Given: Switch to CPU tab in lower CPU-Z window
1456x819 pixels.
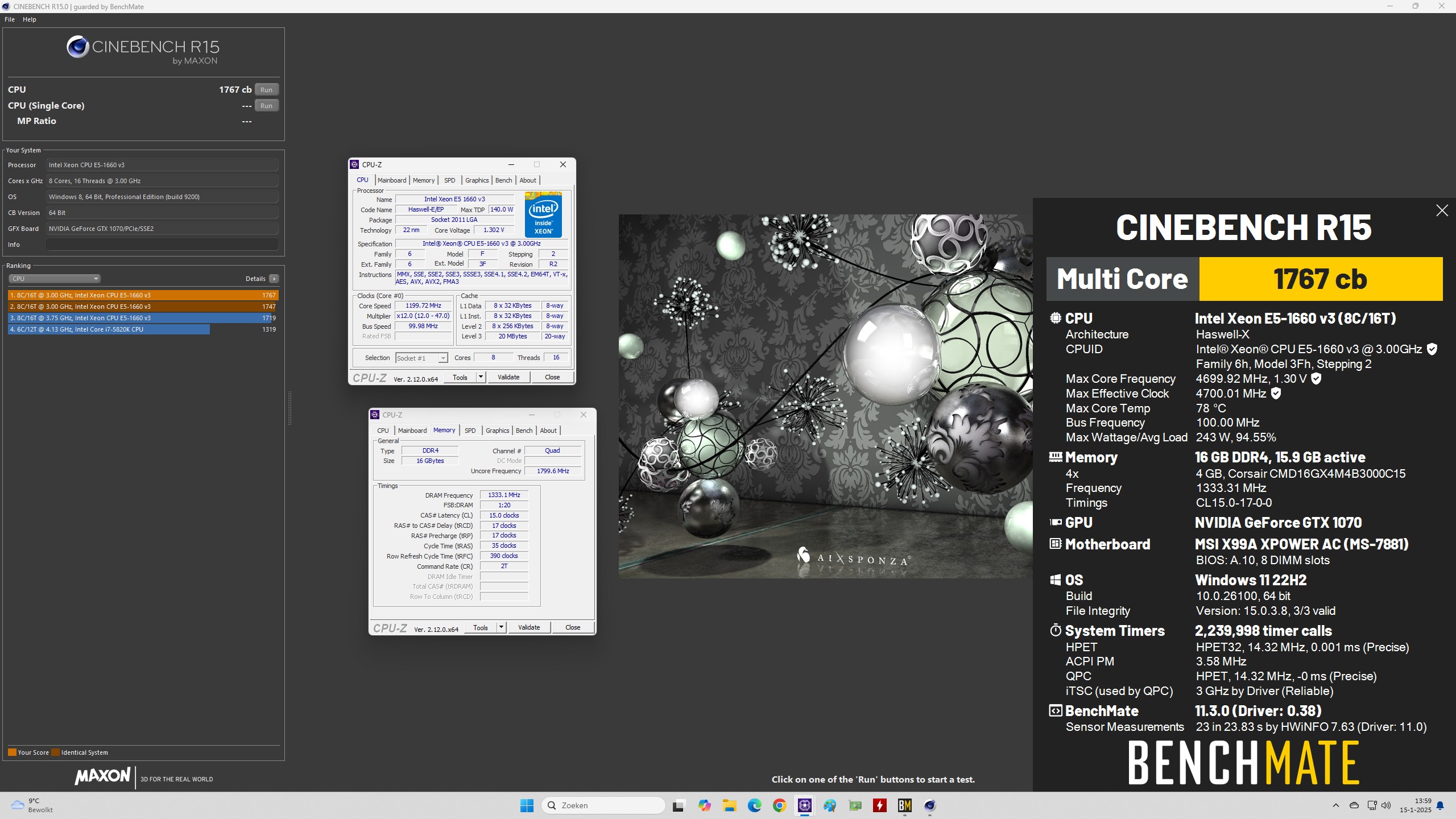Looking at the screenshot, I should 383,431.
